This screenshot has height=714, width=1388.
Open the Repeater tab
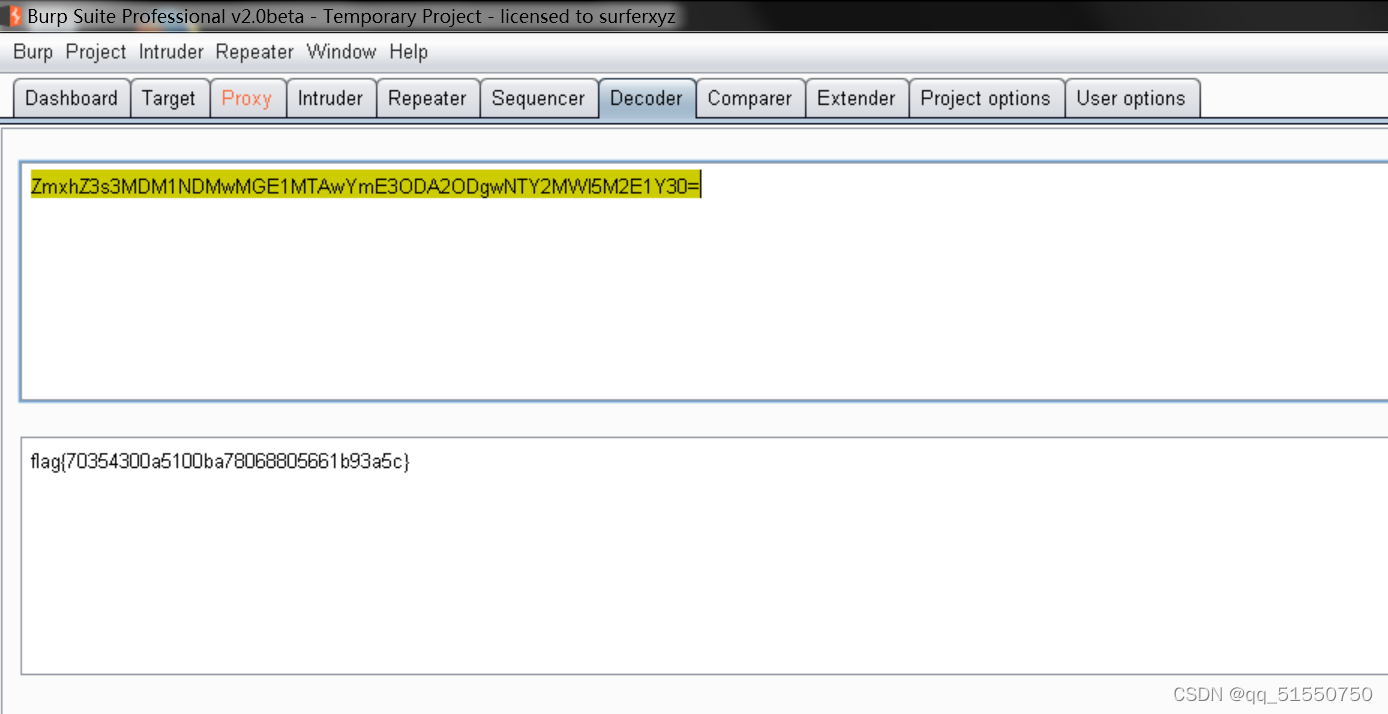pyautogui.click(x=428, y=98)
